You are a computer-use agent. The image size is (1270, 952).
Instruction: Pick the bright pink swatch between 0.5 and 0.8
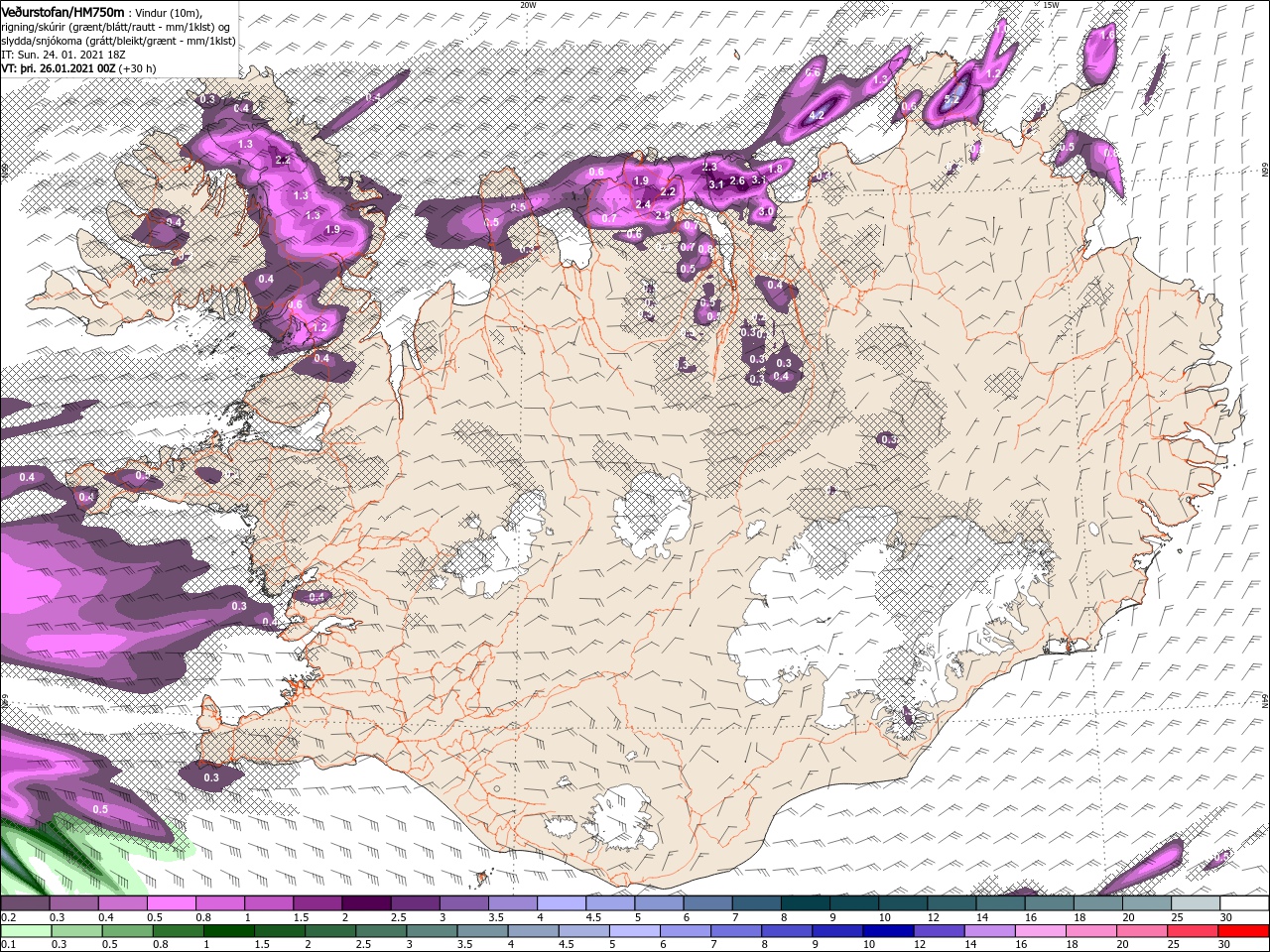point(171,903)
